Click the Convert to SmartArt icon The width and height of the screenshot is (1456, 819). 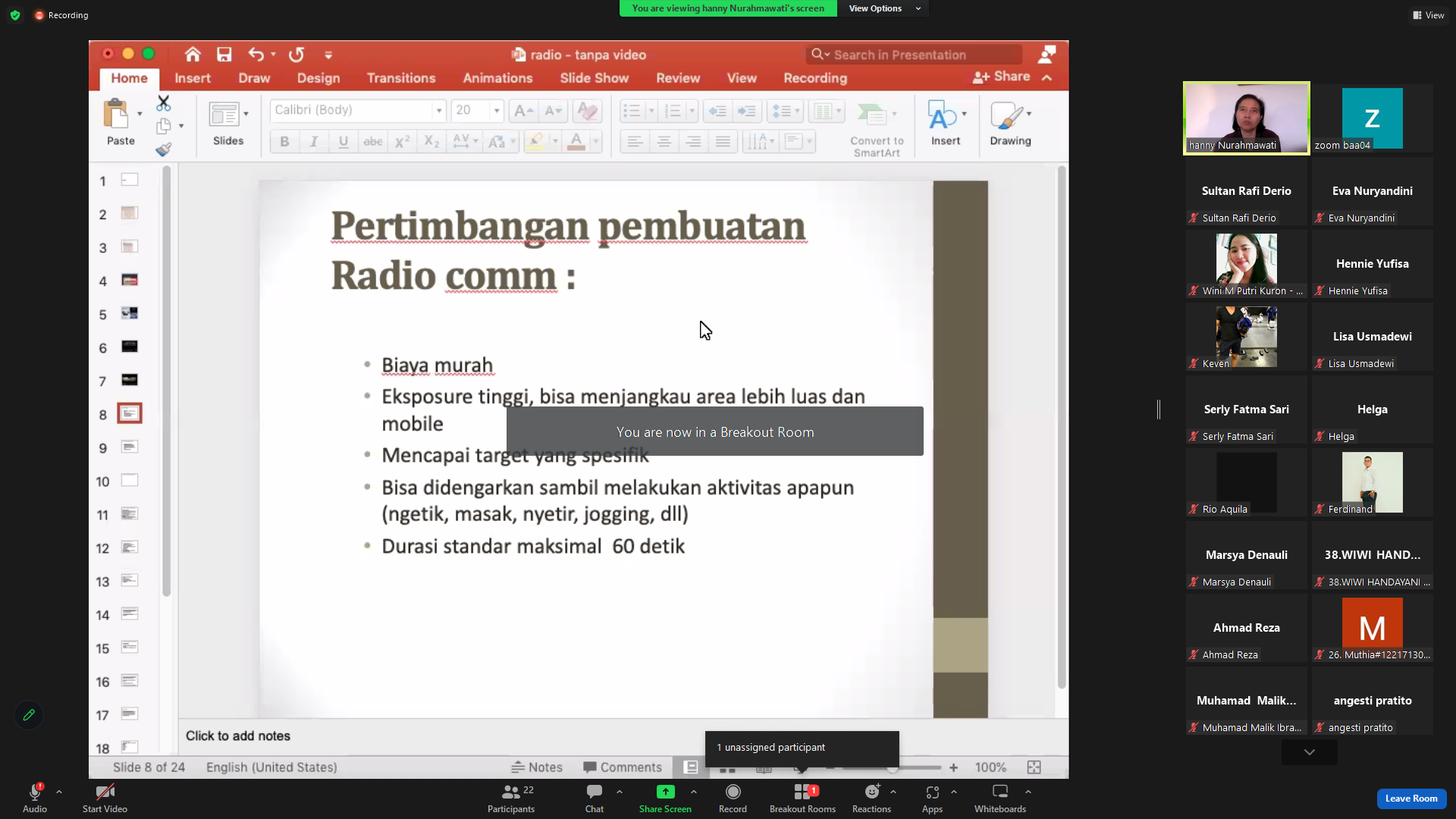(x=872, y=115)
